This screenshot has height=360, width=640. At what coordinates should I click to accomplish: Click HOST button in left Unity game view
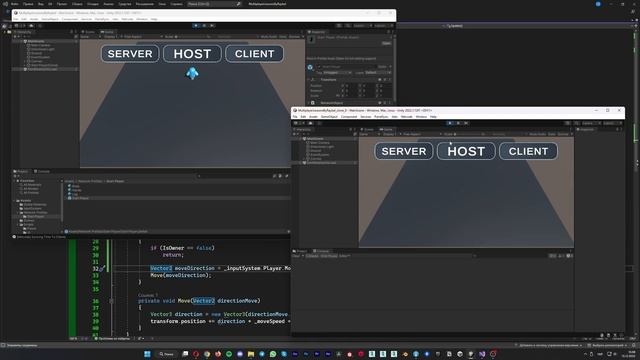[192, 54]
